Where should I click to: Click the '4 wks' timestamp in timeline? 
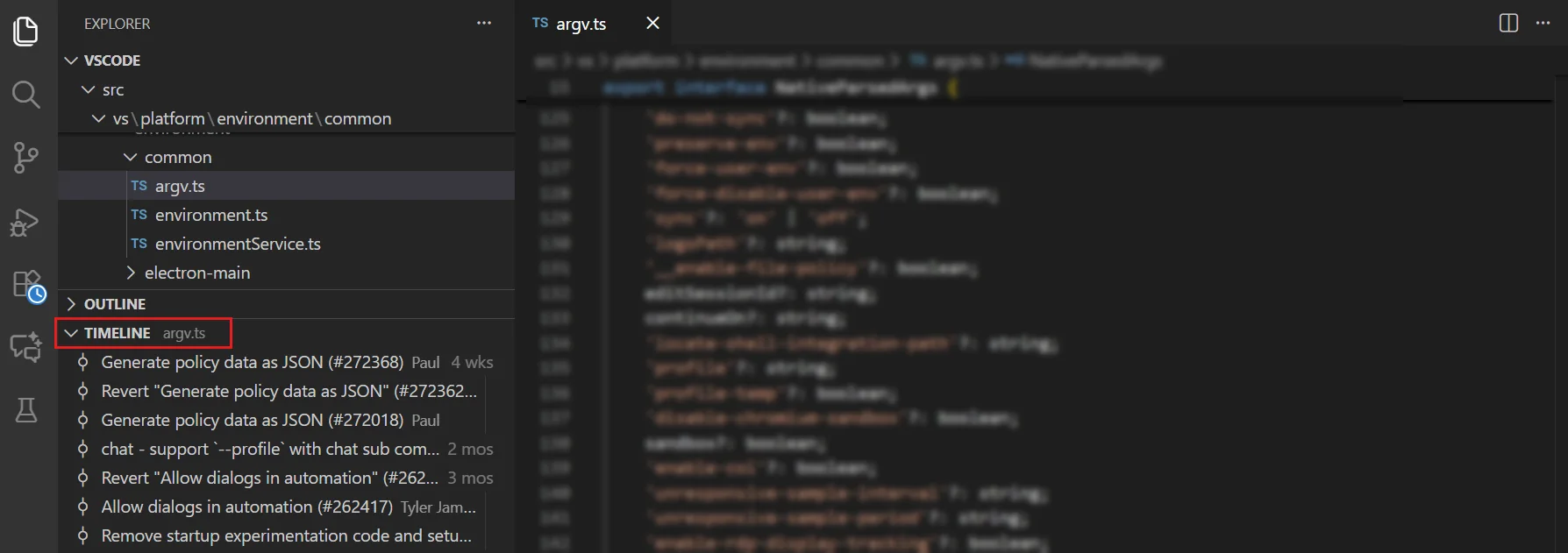[472, 362]
